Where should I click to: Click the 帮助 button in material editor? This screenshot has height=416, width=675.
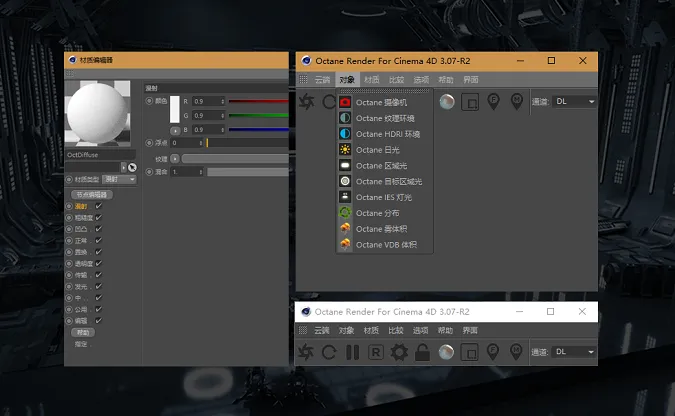point(83,332)
